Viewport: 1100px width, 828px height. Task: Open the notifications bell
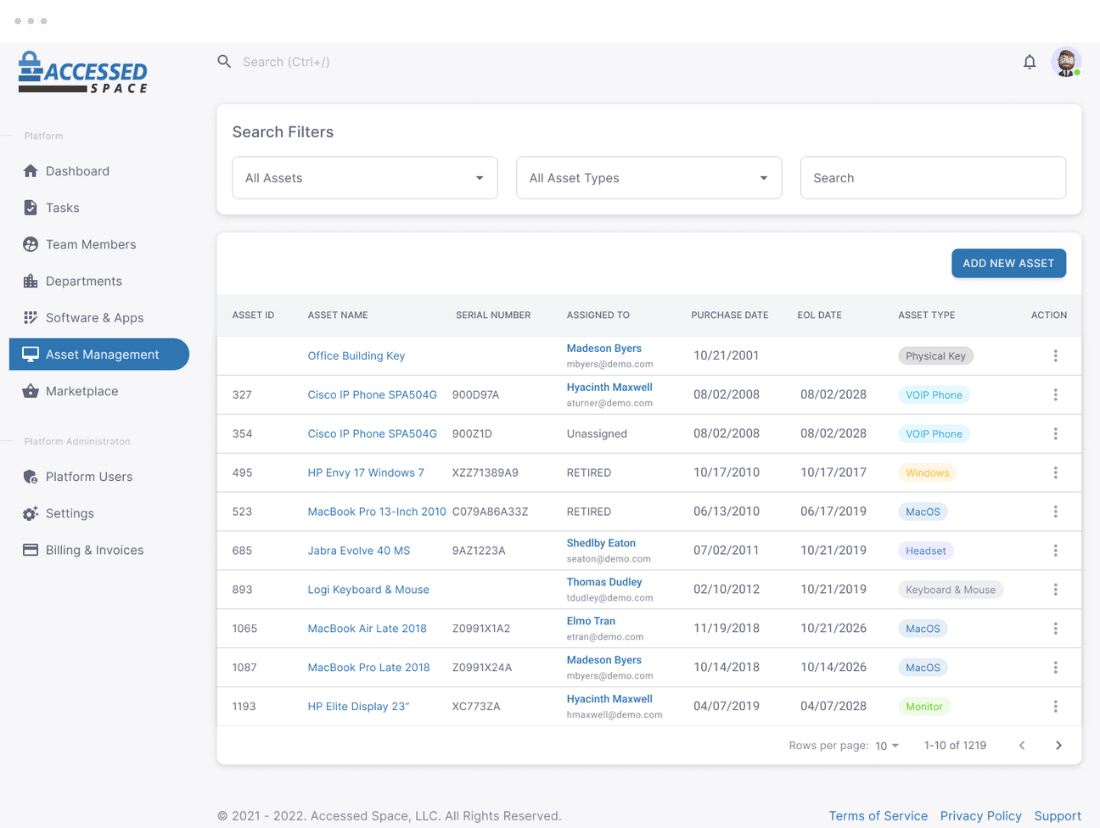1029,62
